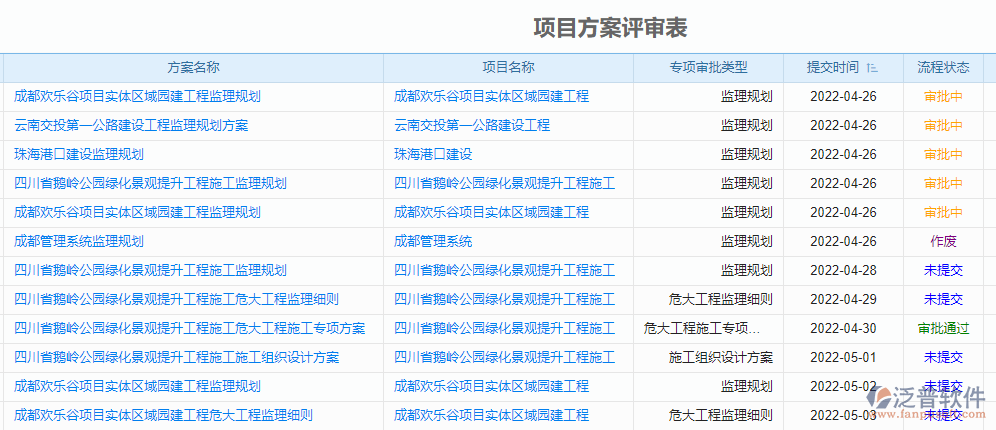The height and width of the screenshot is (430, 996).
Task: Open project link in the 2022-05-01 row
Action: [x=504, y=358]
